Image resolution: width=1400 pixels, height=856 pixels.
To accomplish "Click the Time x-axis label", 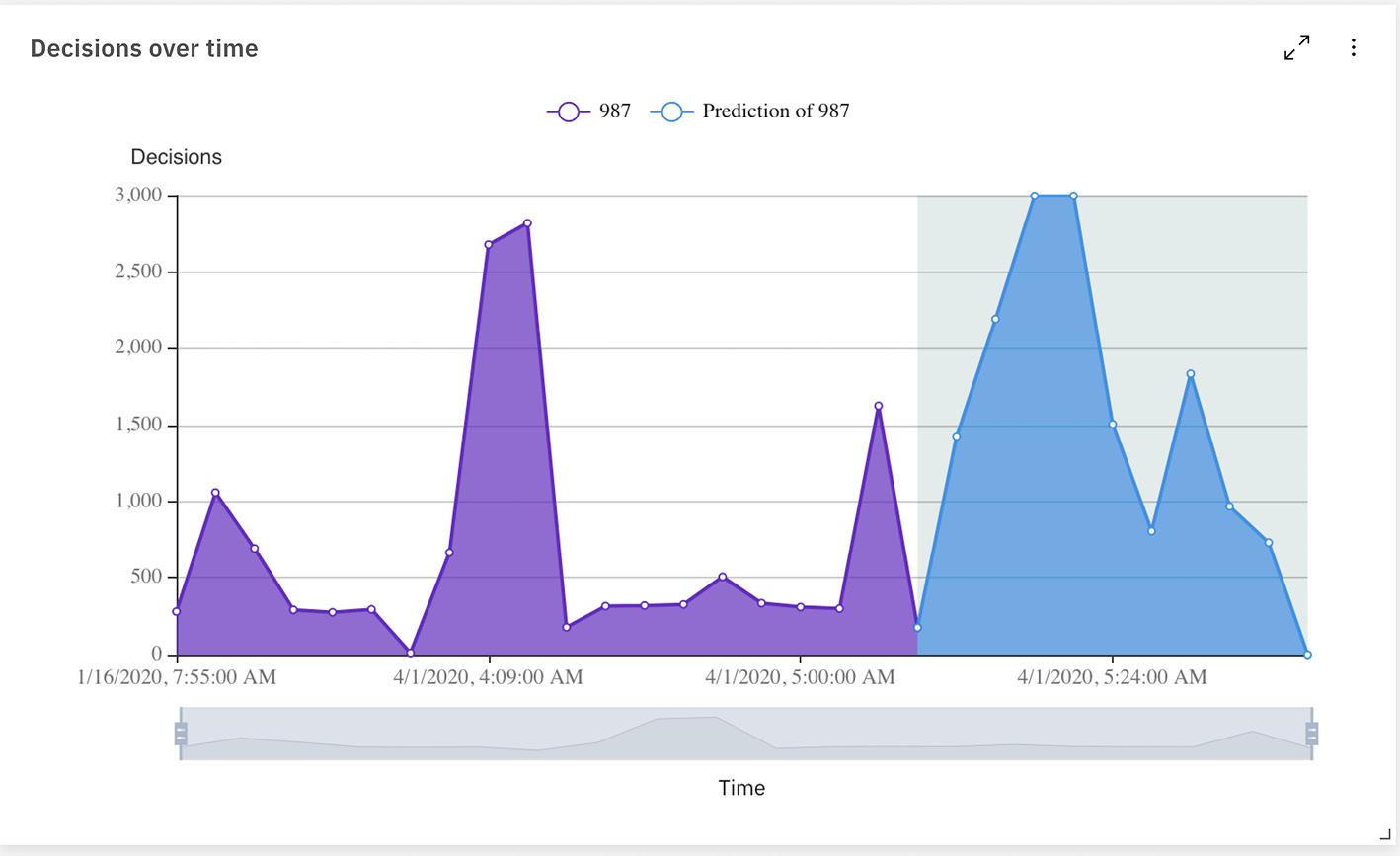I will (741, 788).
